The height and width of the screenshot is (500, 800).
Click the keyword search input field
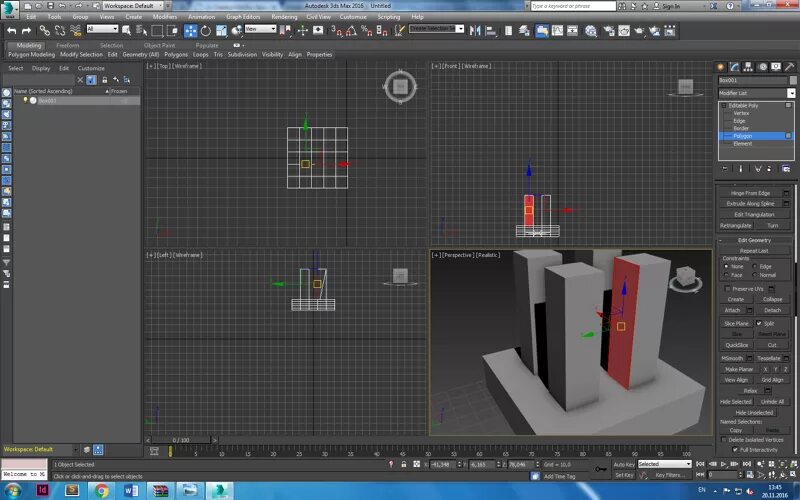[x=573, y=6]
